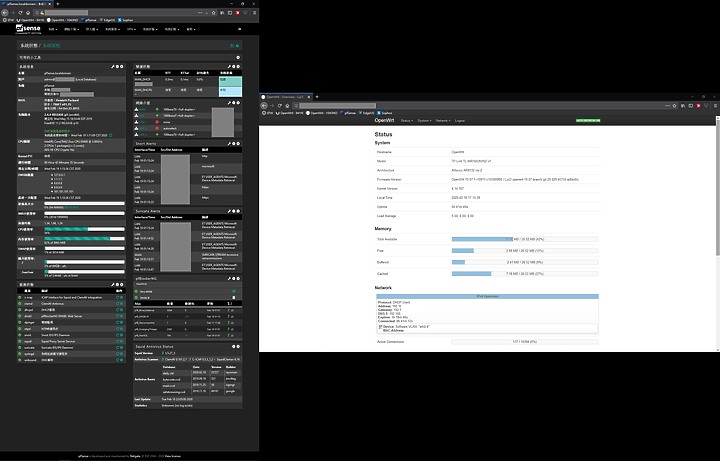Open a new tab in the pfSense browser
720x461 pixels.
[x=58, y=4]
